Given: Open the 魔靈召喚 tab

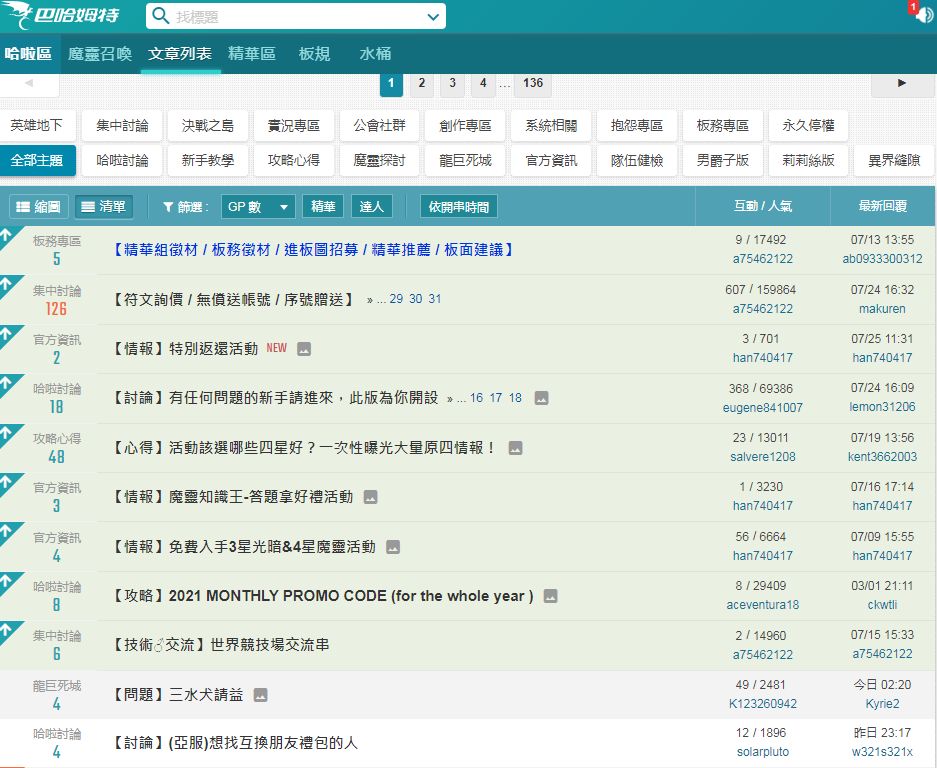Looking at the screenshot, I should 100,54.
